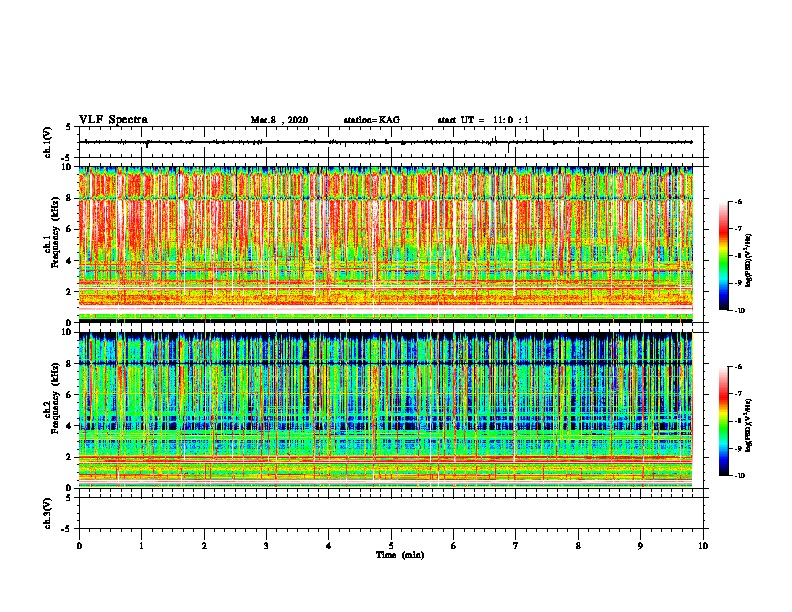Click time axis tick label "4"

coord(329,546)
